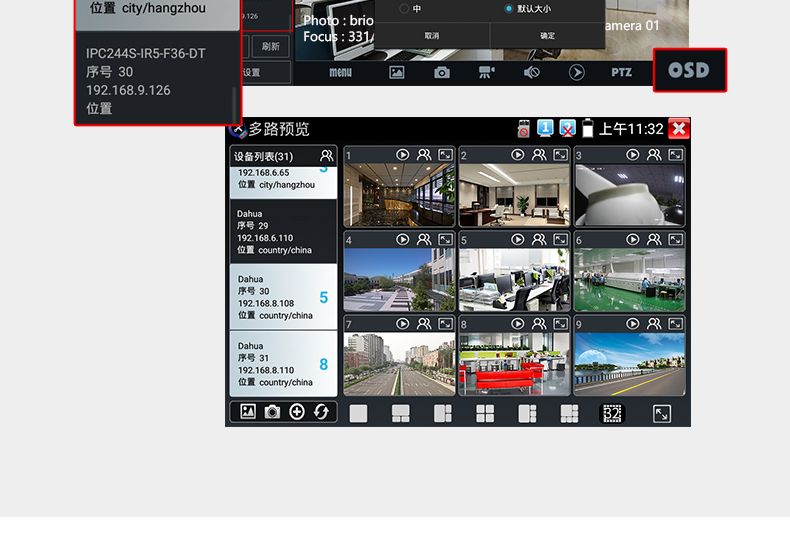The width and height of the screenshot is (790, 553).
Task: Start playback on channel 3
Action: point(633,155)
